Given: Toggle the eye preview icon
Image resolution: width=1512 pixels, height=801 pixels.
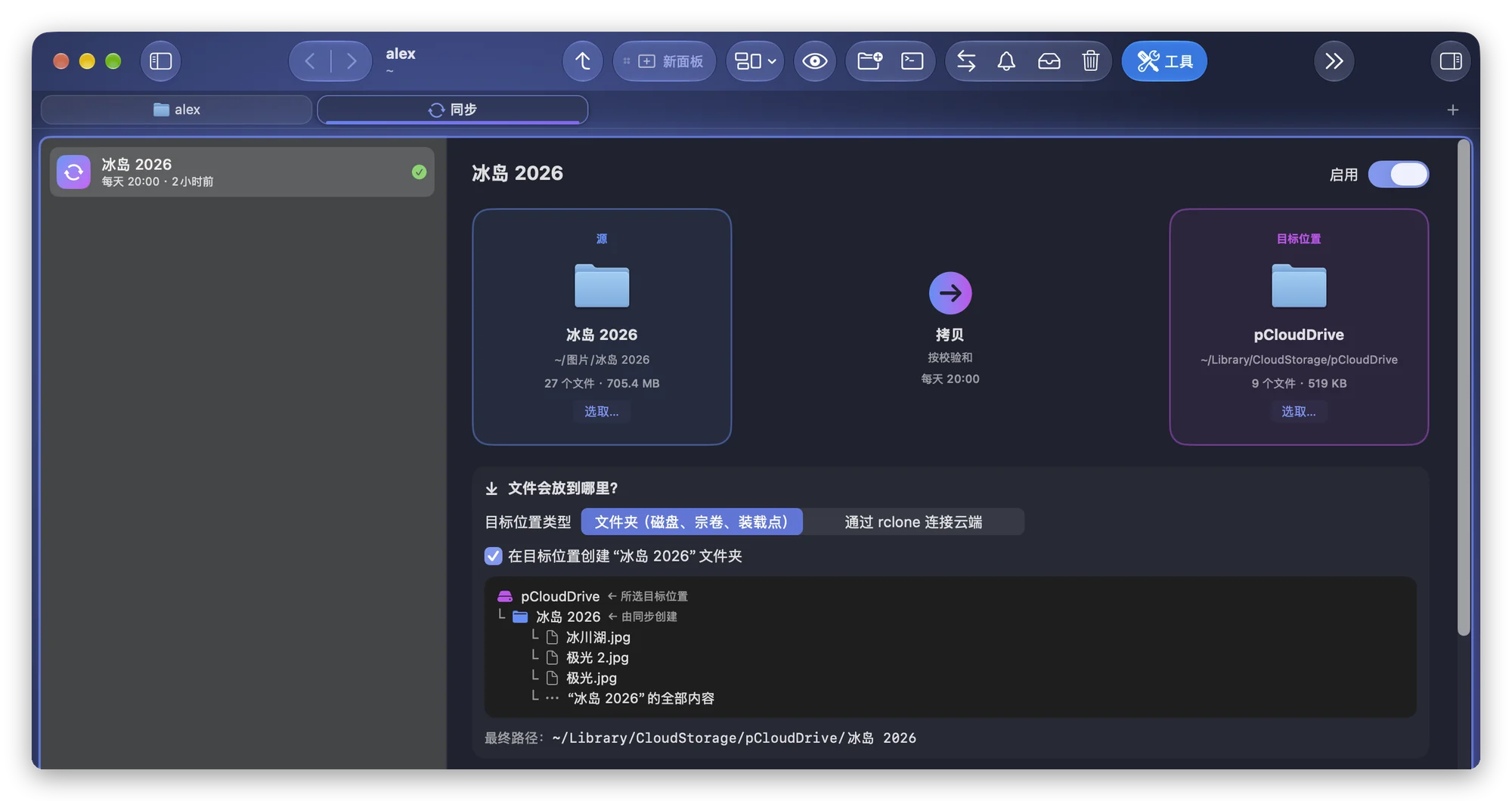Looking at the screenshot, I should point(814,61).
